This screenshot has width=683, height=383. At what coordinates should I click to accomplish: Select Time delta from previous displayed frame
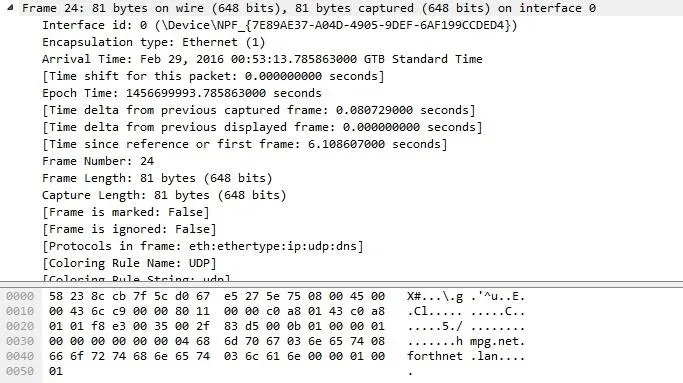coord(262,127)
